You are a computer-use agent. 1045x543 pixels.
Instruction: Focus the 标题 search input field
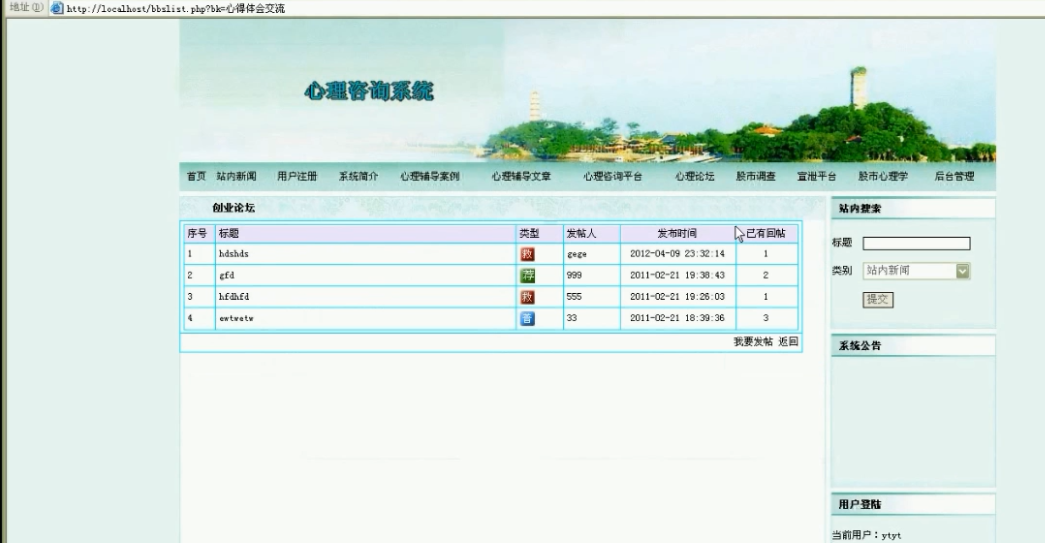pyautogui.click(x=916, y=243)
